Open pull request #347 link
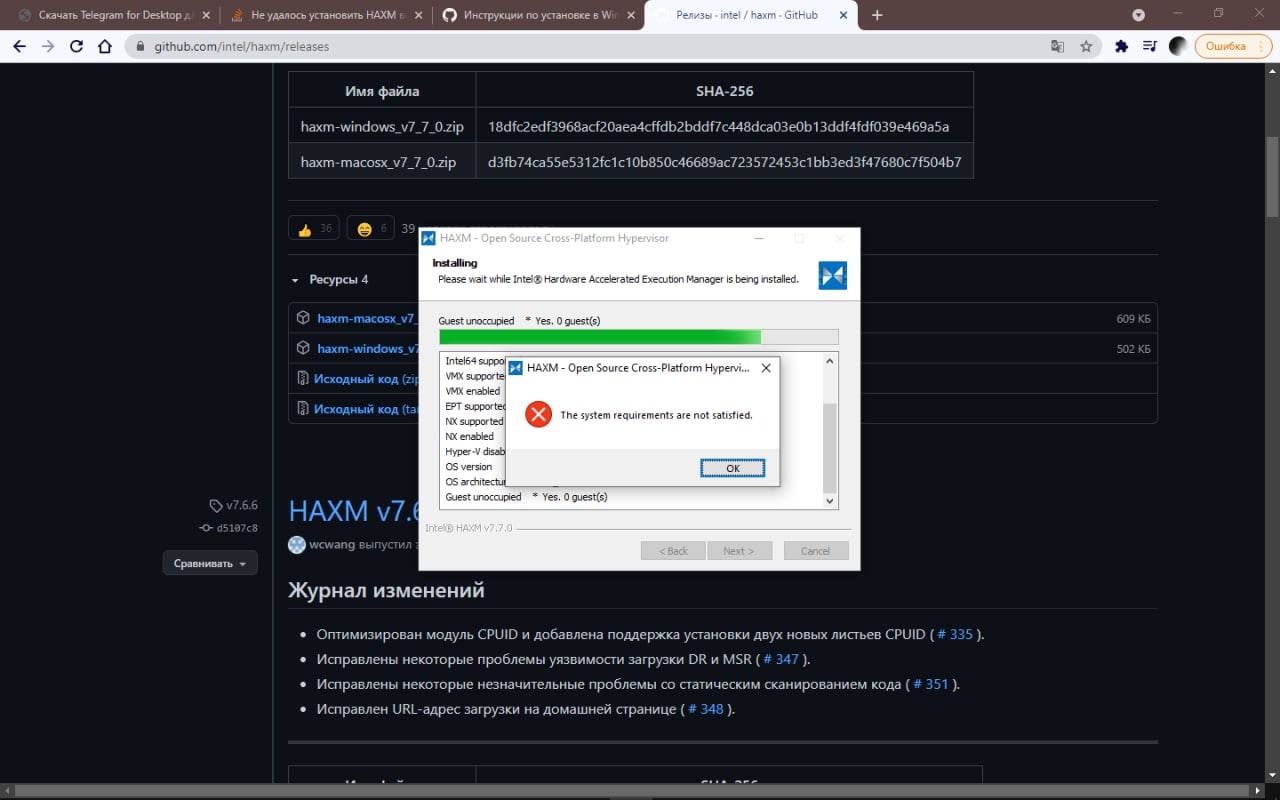This screenshot has height=800, width=1280. (x=781, y=659)
